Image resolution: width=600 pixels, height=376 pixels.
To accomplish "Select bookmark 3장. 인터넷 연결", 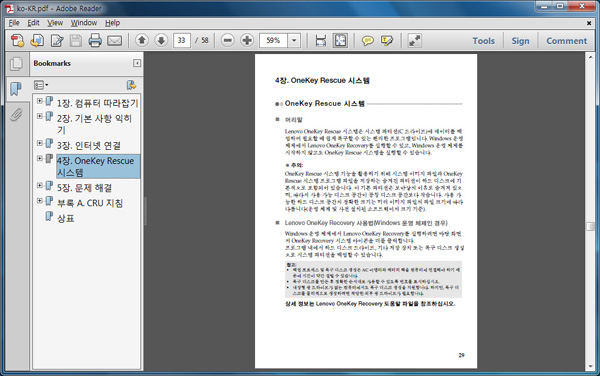I will pyautogui.click(x=89, y=145).
